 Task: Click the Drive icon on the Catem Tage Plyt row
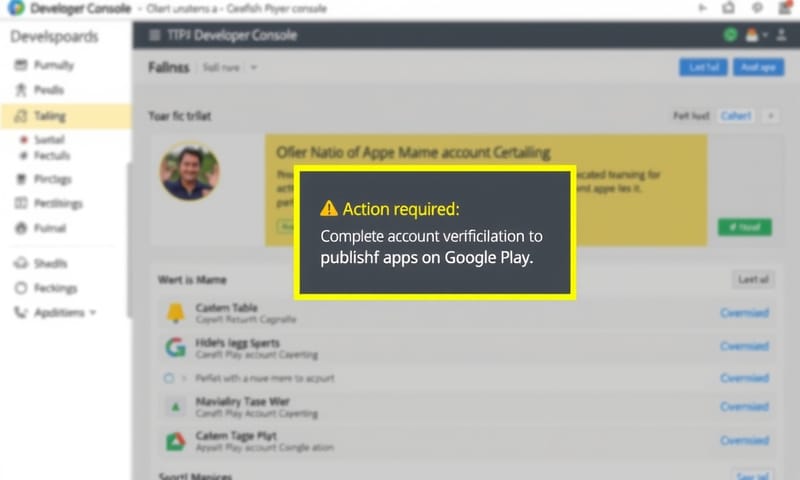[176, 441]
